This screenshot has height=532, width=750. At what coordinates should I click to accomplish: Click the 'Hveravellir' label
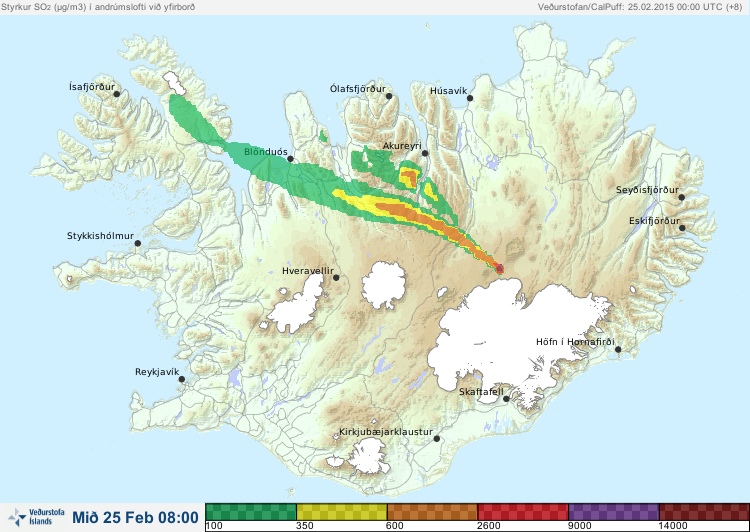coord(308,271)
